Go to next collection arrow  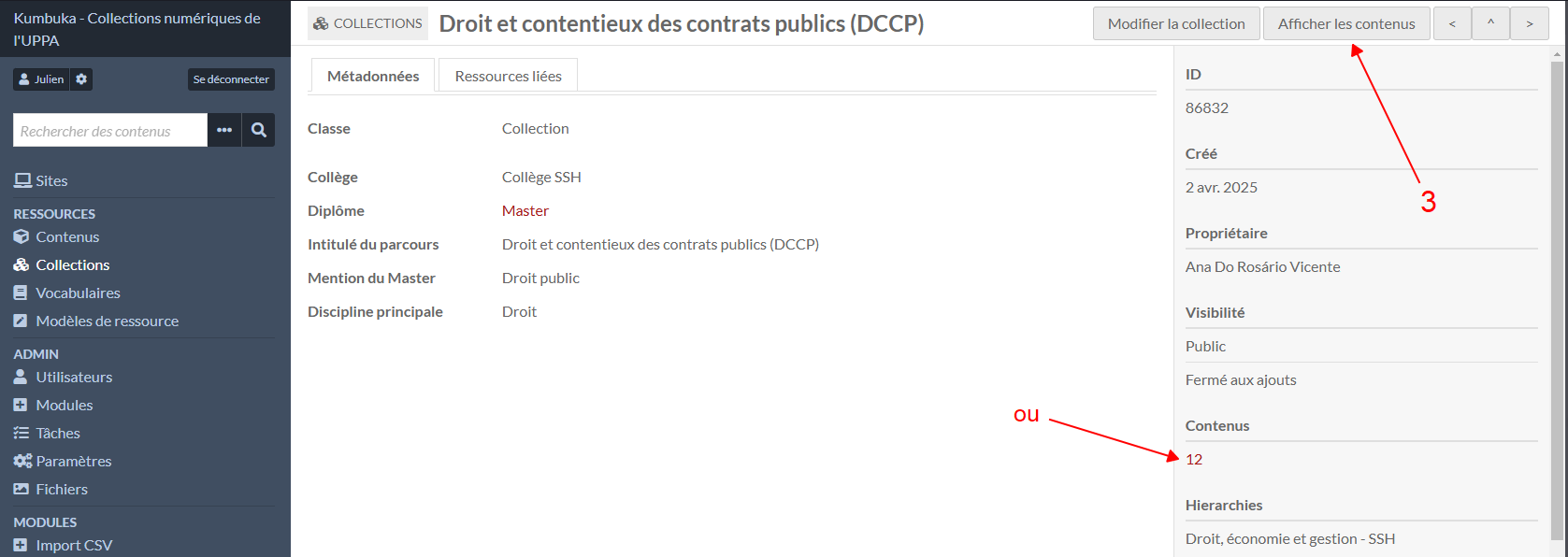(1530, 24)
